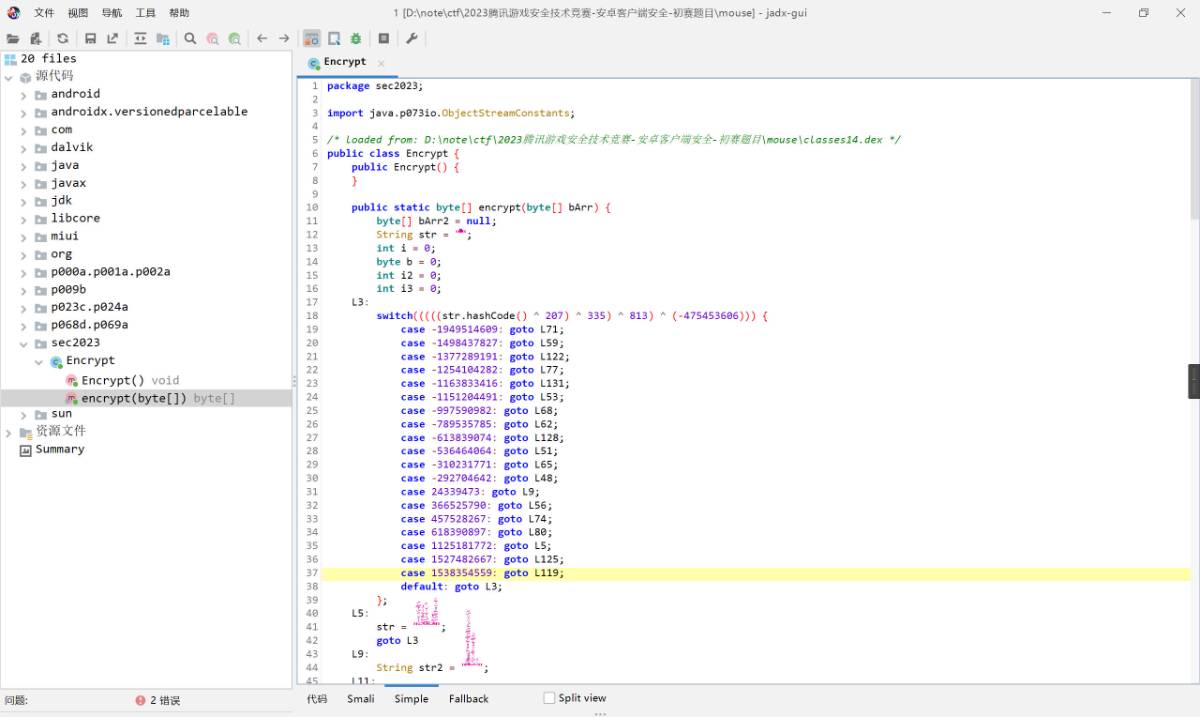Open text search magnifier icon

coord(190,38)
